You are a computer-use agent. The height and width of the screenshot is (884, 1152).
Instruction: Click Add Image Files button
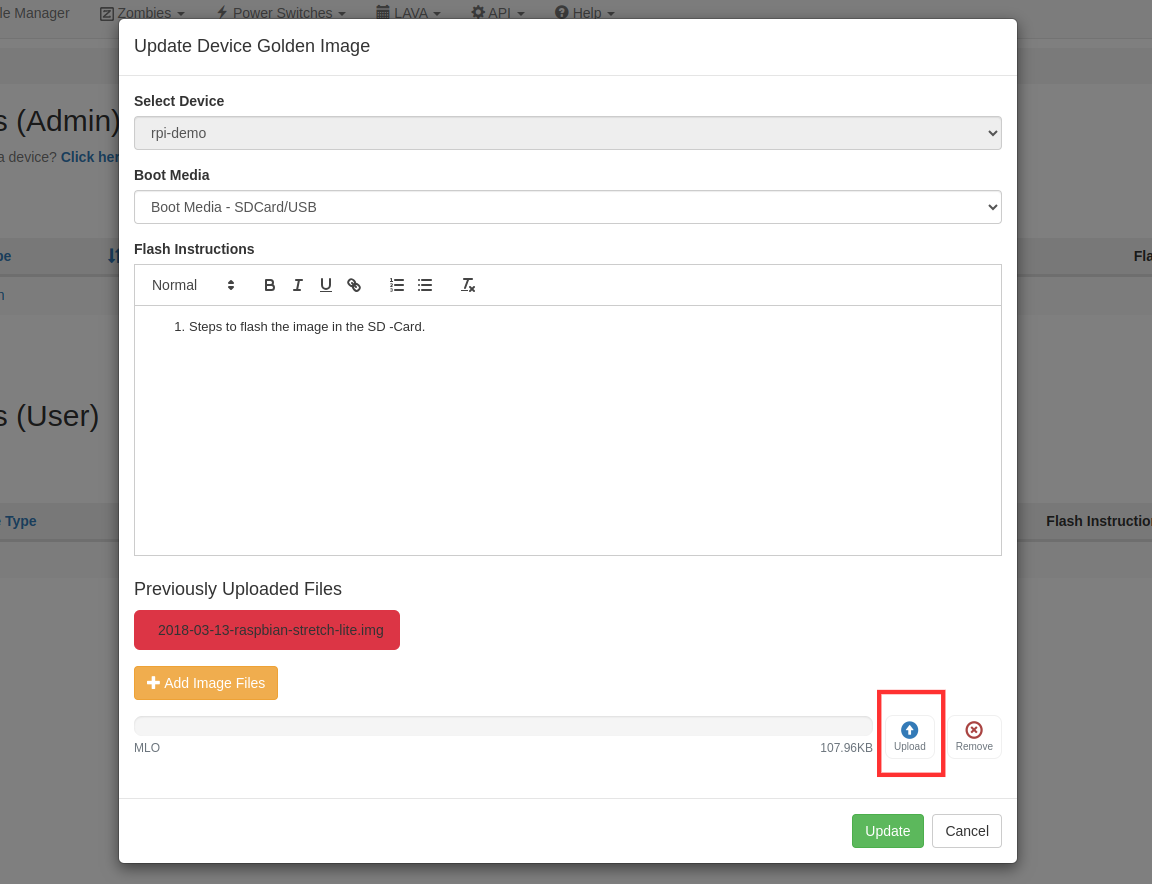tap(206, 683)
